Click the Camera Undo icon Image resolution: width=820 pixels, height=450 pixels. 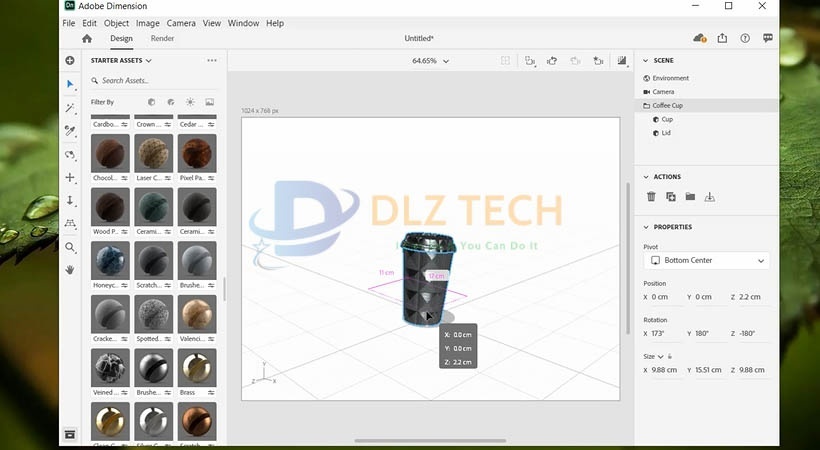552,61
